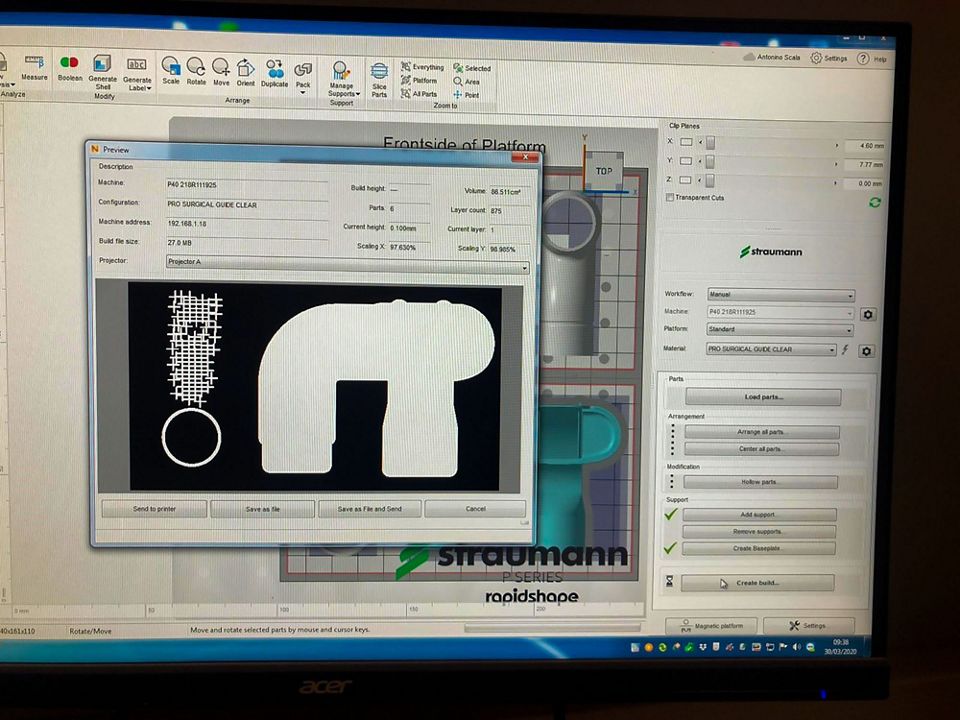The width and height of the screenshot is (960, 720).
Task: Click Save as File and Send
Action: click(x=370, y=509)
